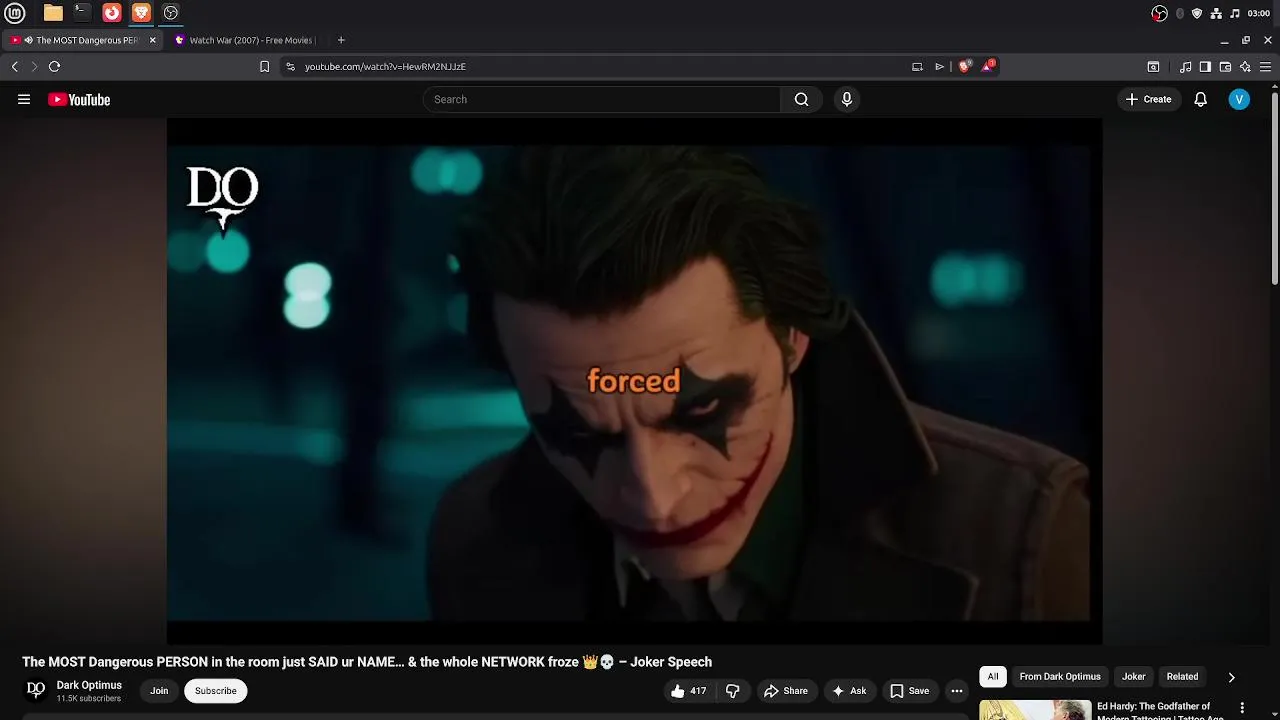Go back to the previous page

click(15, 66)
